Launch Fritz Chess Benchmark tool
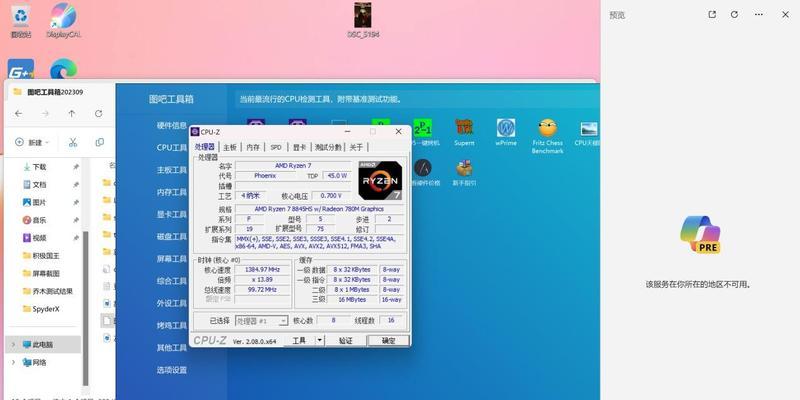Viewport: 800px width, 400px height. click(x=547, y=136)
